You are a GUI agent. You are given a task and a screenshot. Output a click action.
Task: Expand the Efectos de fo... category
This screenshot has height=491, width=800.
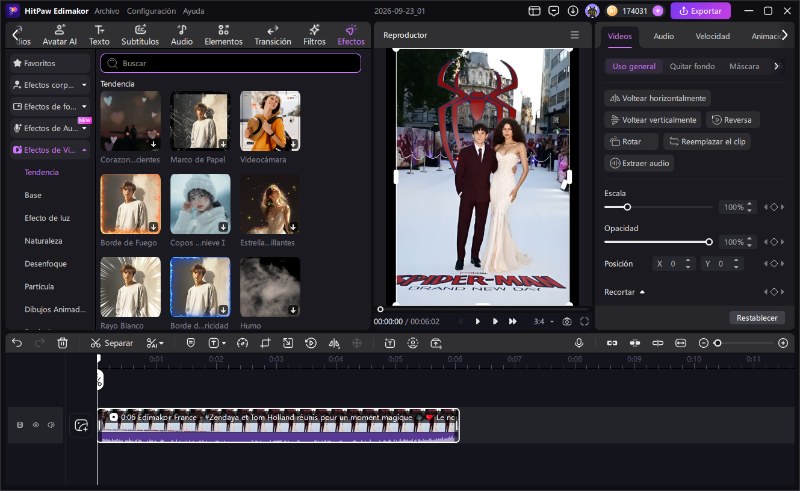click(50, 107)
